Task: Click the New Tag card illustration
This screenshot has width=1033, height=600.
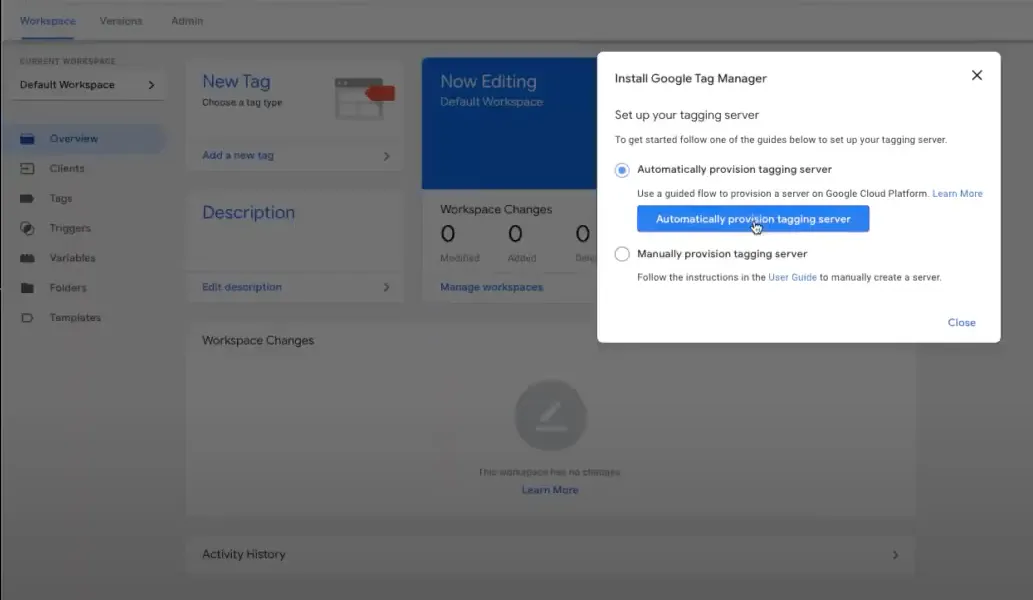Action: [x=364, y=97]
